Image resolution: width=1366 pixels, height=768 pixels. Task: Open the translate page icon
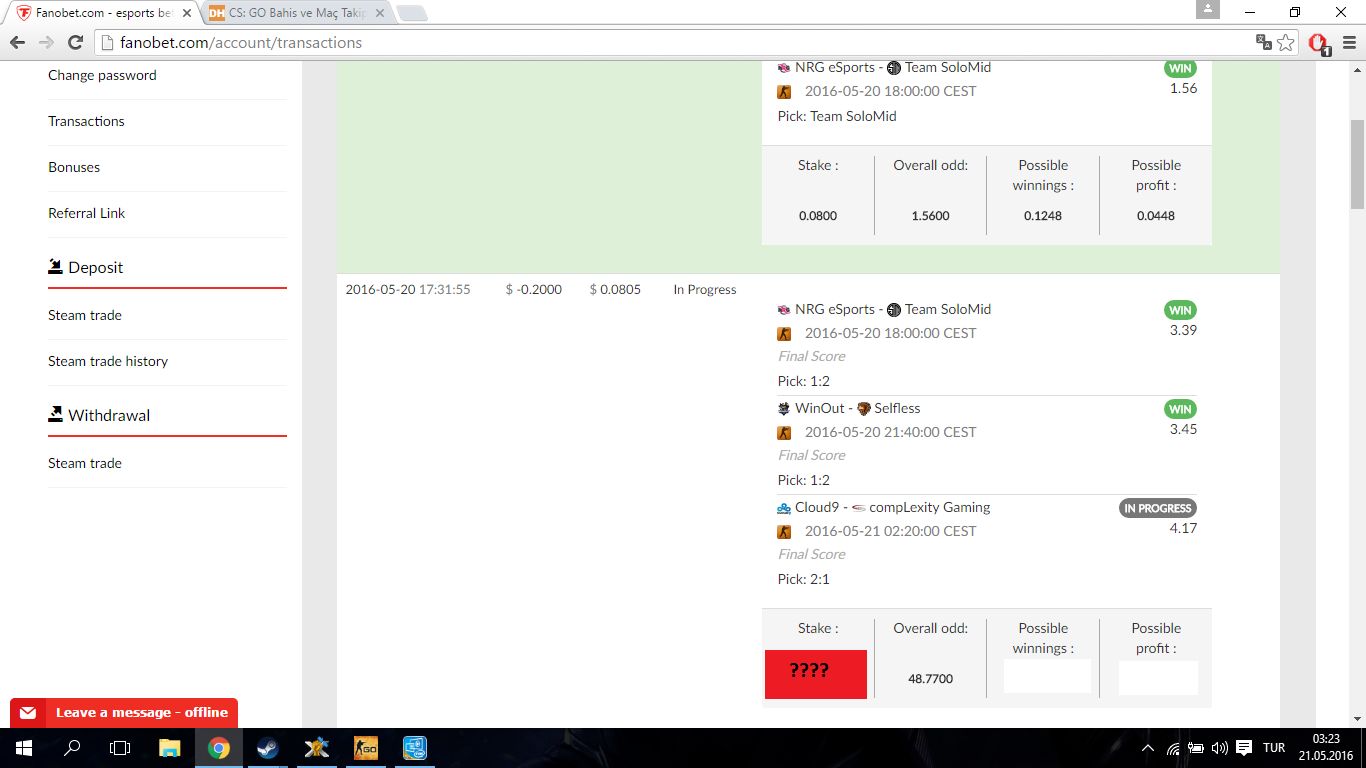pyautogui.click(x=1264, y=43)
